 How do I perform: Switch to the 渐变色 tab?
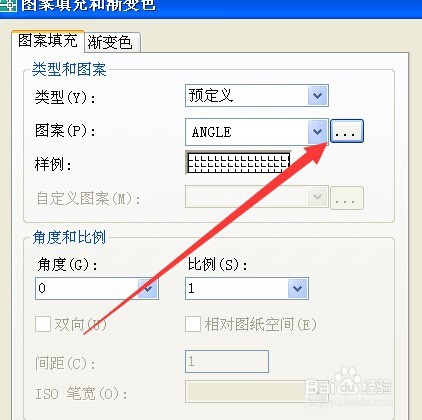pyautogui.click(x=112, y=42)
